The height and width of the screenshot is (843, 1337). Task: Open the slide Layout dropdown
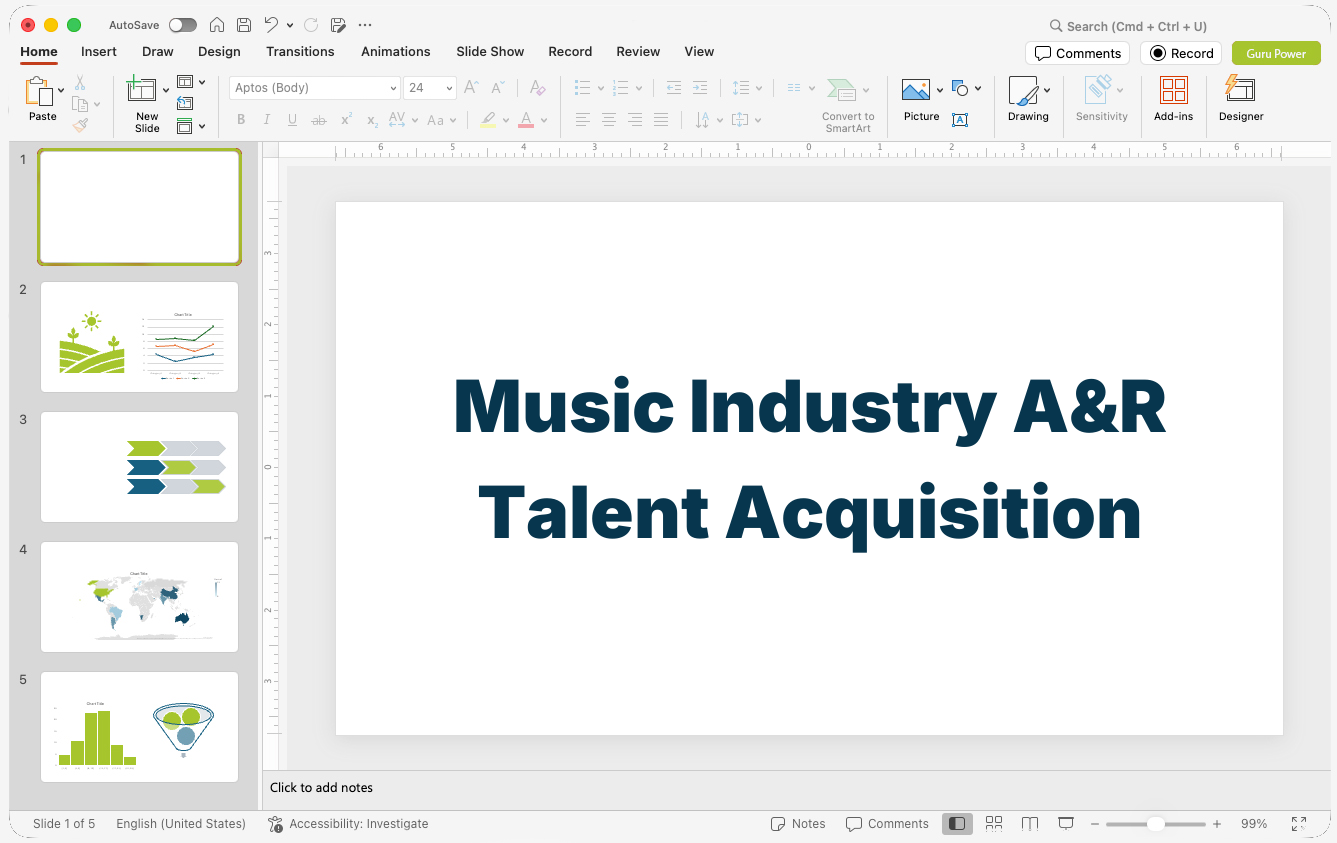click(x=191, y=82)
